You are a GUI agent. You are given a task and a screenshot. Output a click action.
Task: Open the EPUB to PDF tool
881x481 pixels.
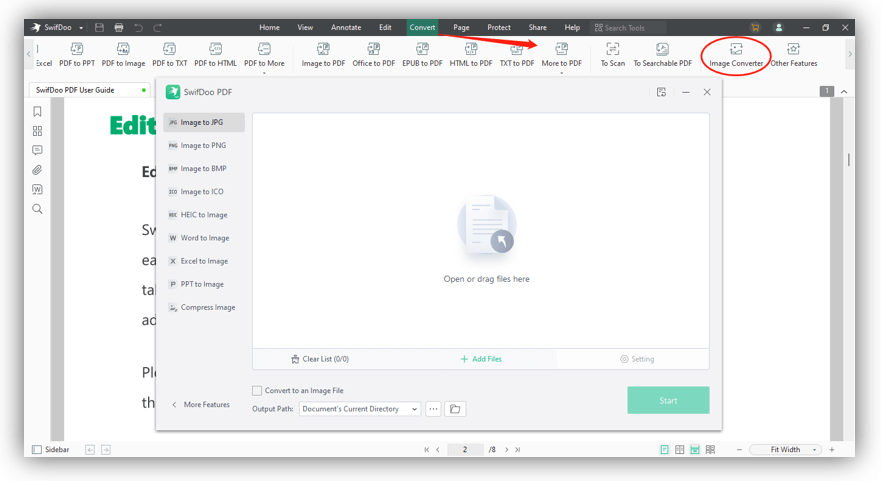tap(422, 55)
